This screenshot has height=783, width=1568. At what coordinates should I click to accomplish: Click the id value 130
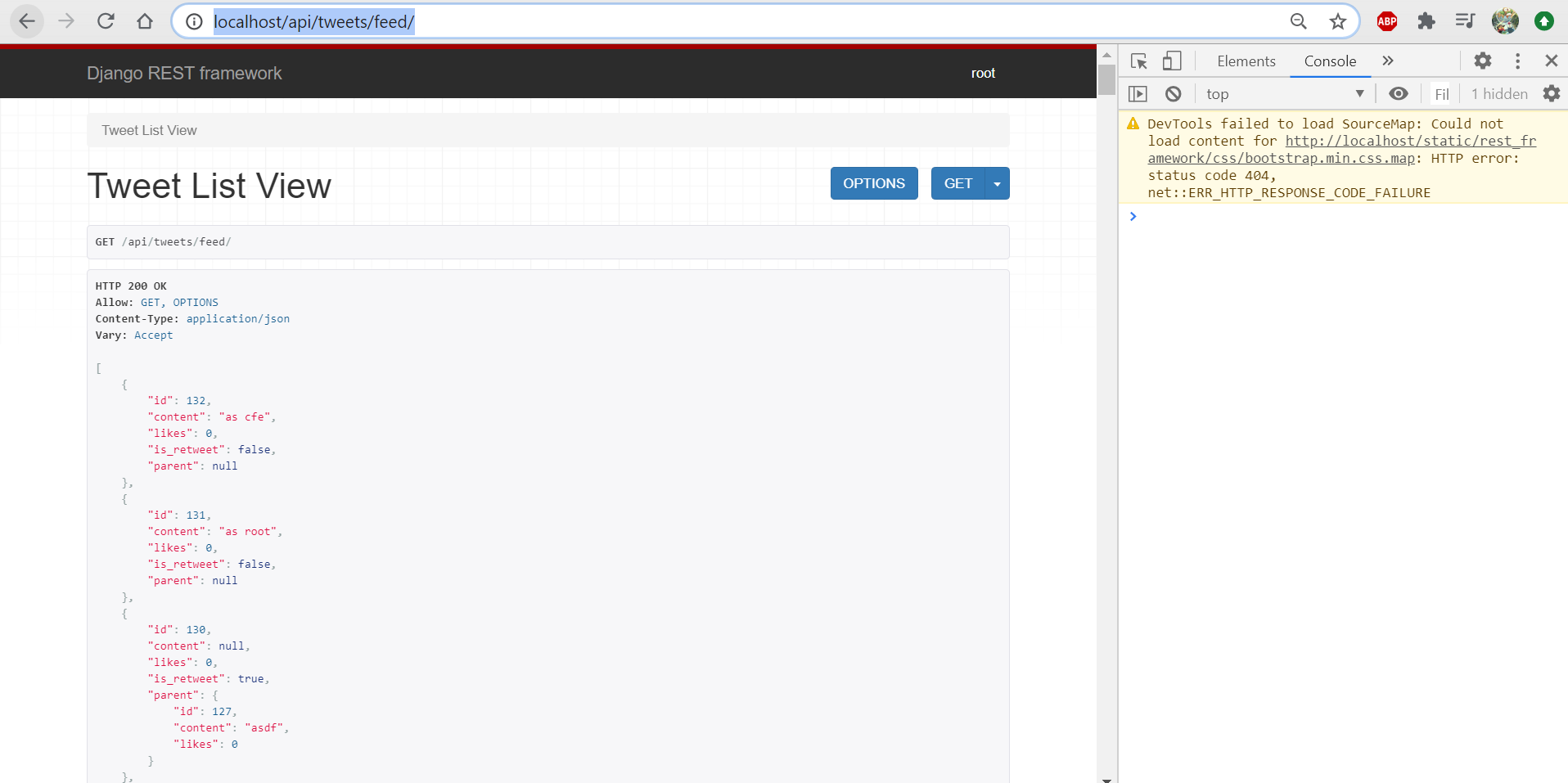pos(196,630)
